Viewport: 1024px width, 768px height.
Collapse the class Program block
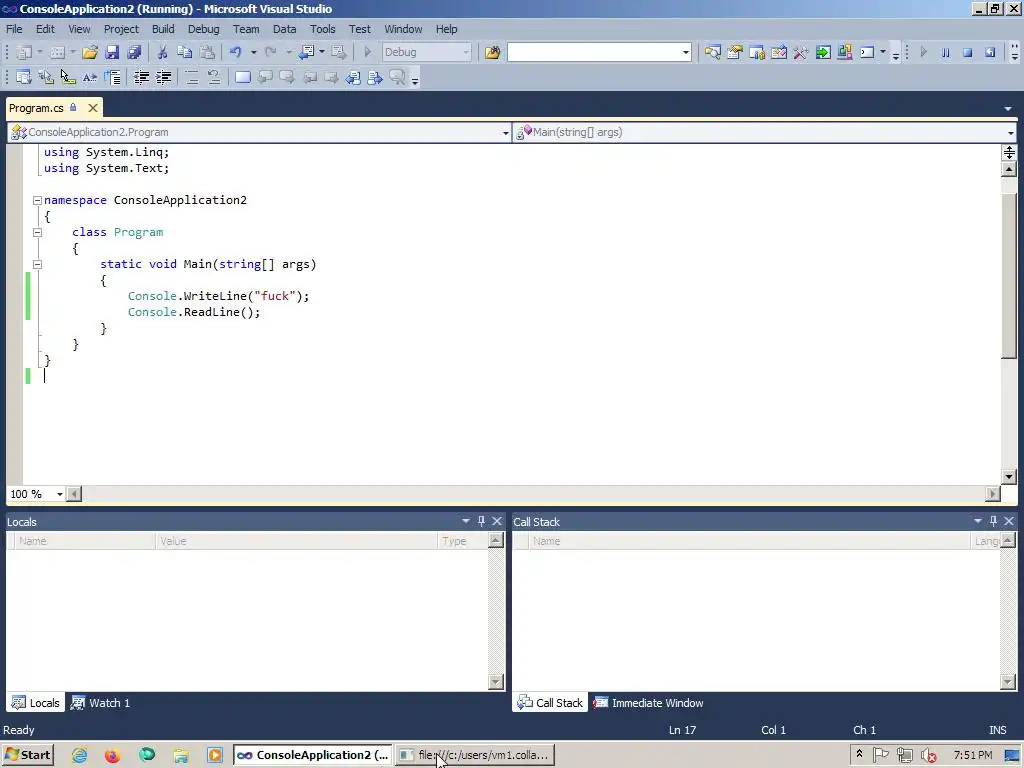pos(37,232)
